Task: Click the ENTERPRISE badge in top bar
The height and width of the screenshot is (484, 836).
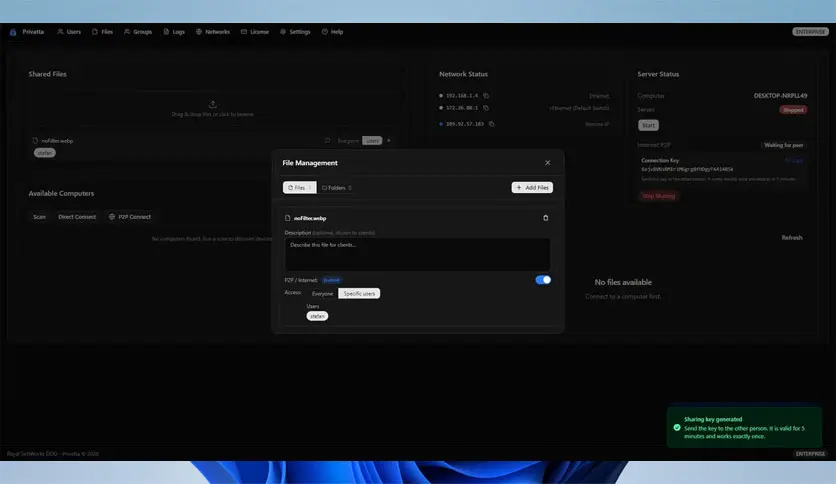Action: [810, 32]
